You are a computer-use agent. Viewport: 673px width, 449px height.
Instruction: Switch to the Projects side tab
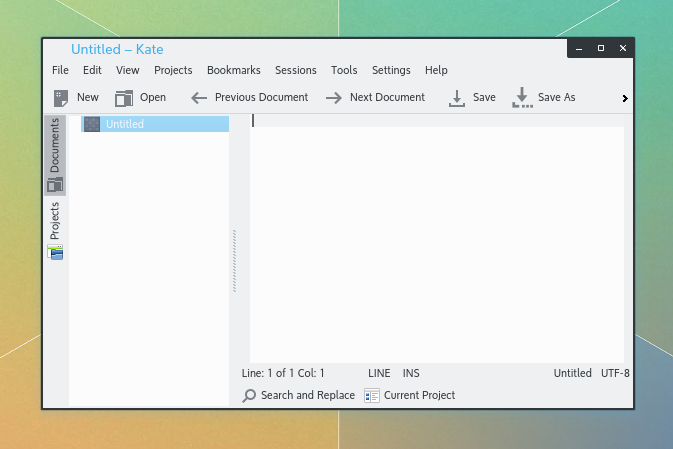pos(55,231)
